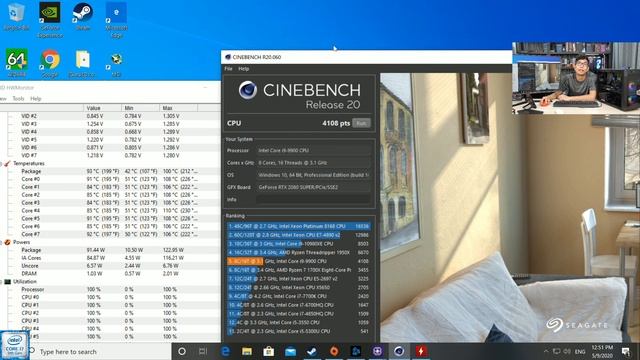Click the Type here to search box
The width and height of the screenshot is (640, 360).
(x=100, y=351)
